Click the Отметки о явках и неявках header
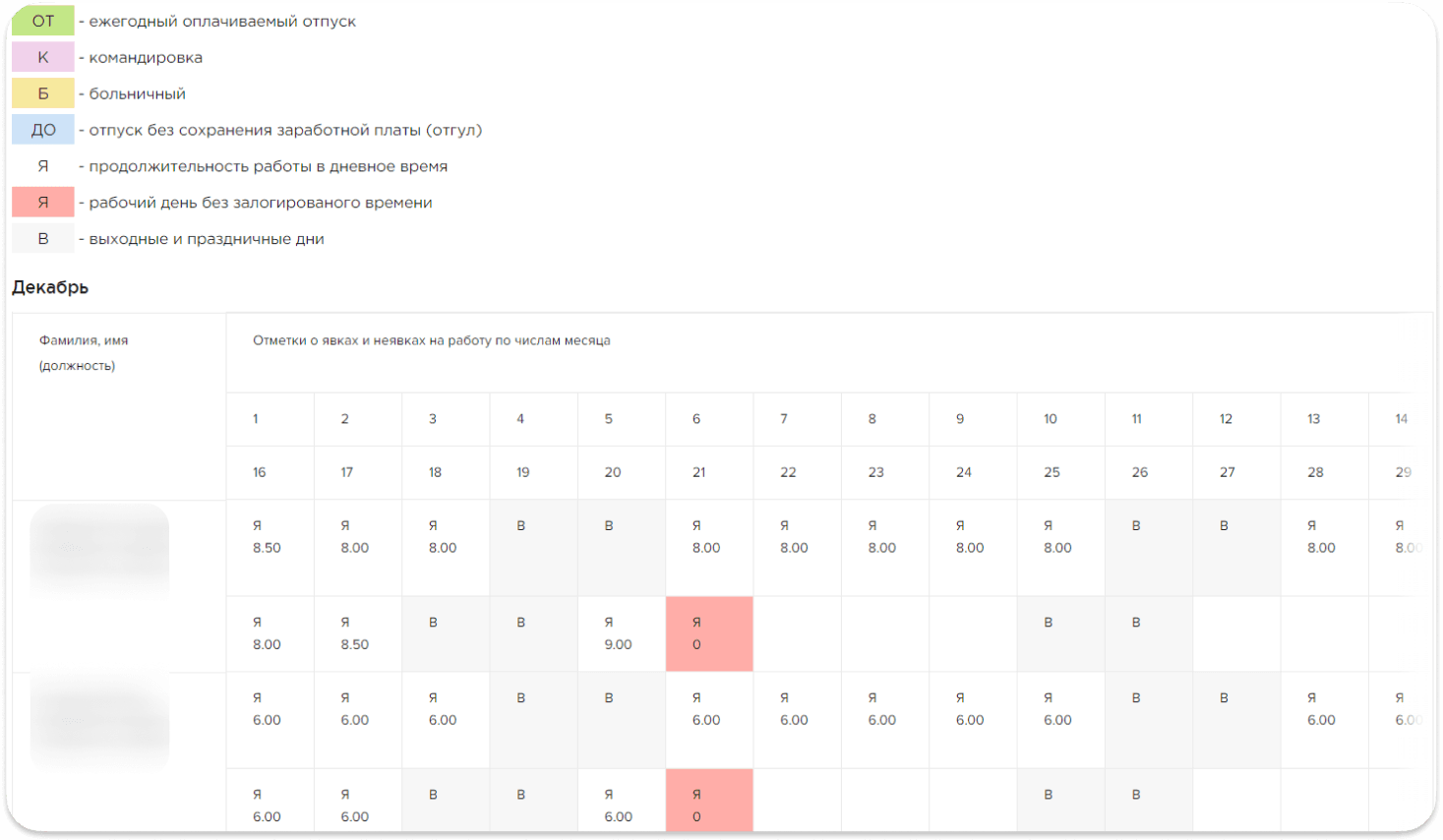Viewport: 1443px width, 840px height. click(431, 340)
